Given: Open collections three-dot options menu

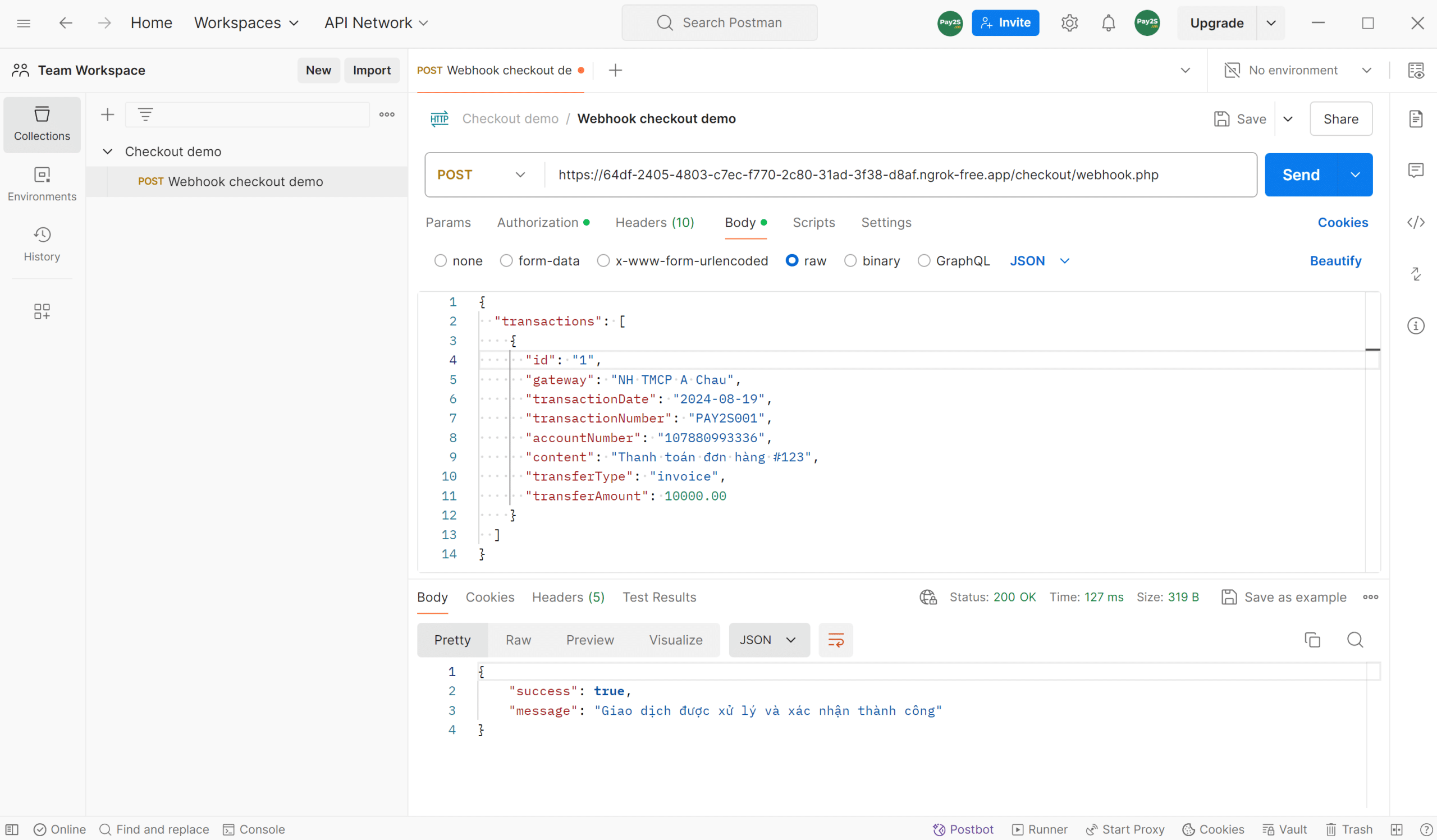Looking at the screenshot, I should [x=387, y=114].
